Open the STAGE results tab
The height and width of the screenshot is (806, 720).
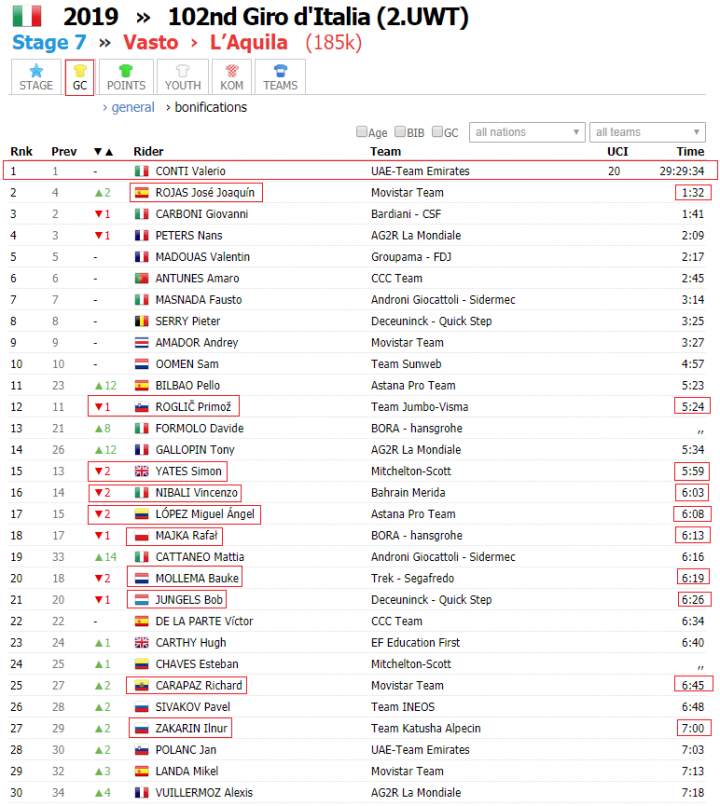(36, 77)
